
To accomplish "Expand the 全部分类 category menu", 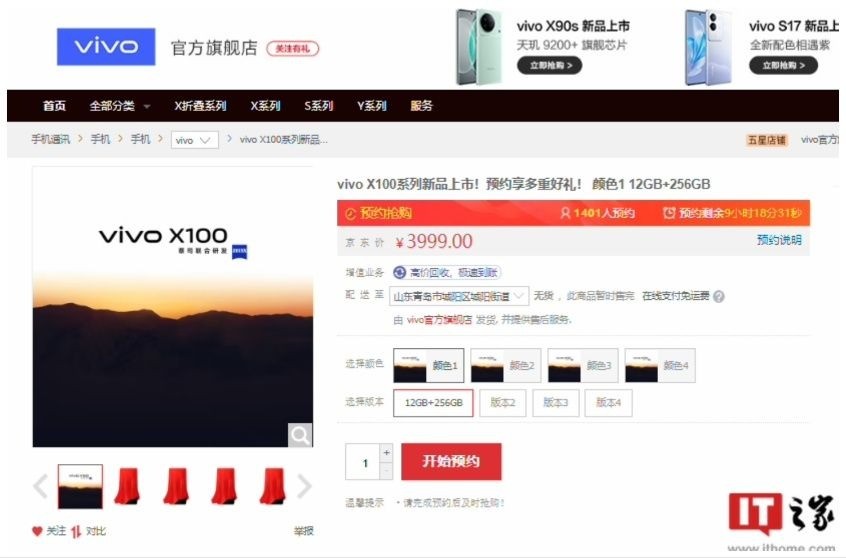I will tap(119, 106).
